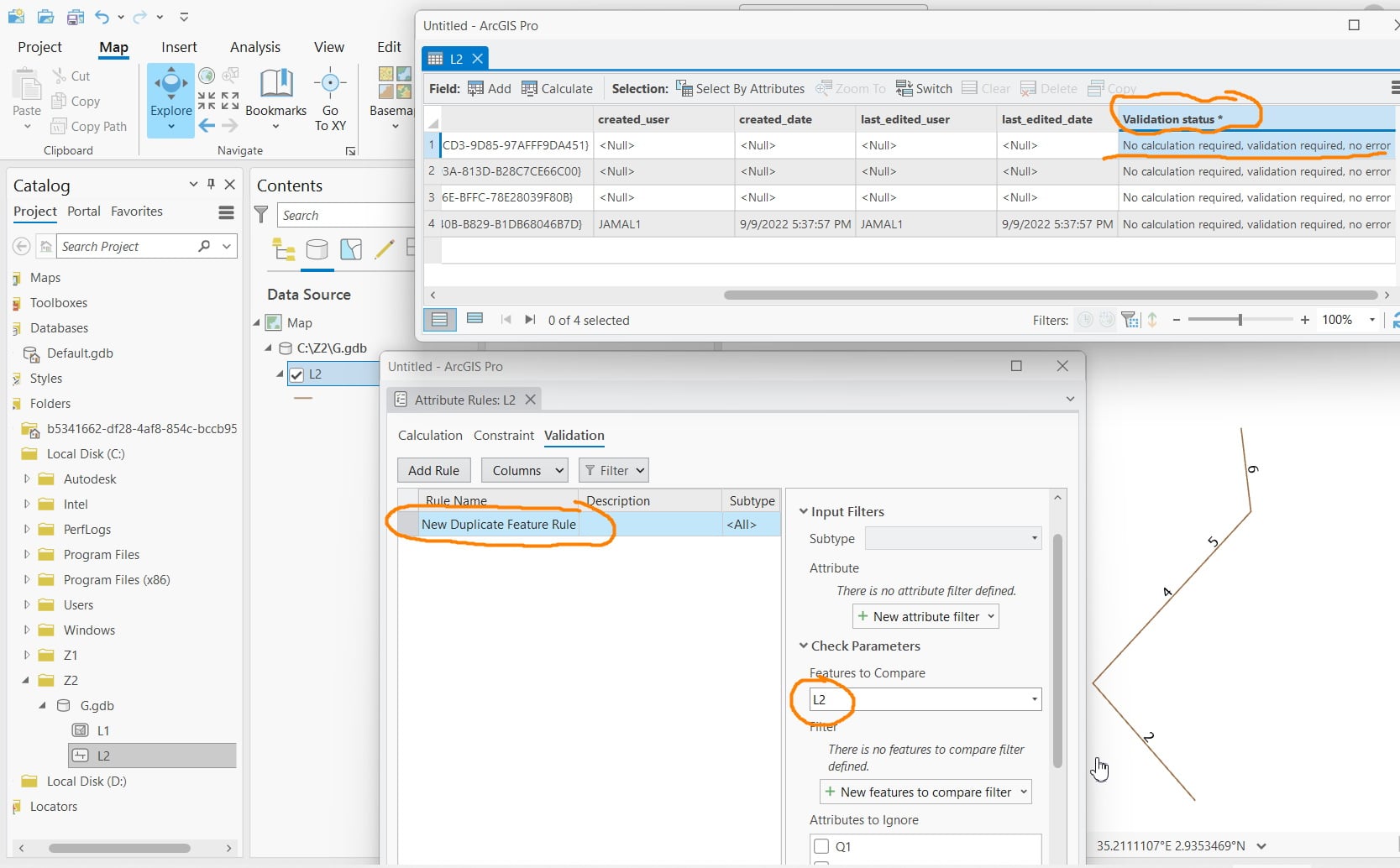This screenshot has height=868, width=1400.
Task: Switch Contents to List By Editing pencil
Action: pyautogui.click(x=385, y=249)
